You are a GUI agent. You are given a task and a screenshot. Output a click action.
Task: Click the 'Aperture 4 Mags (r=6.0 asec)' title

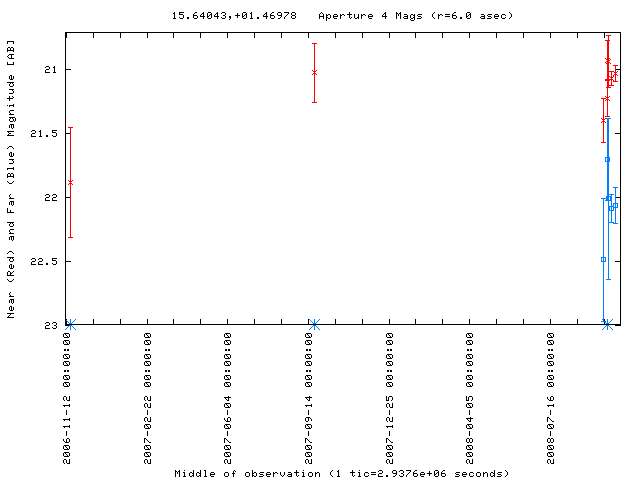(x=415, y=16)
